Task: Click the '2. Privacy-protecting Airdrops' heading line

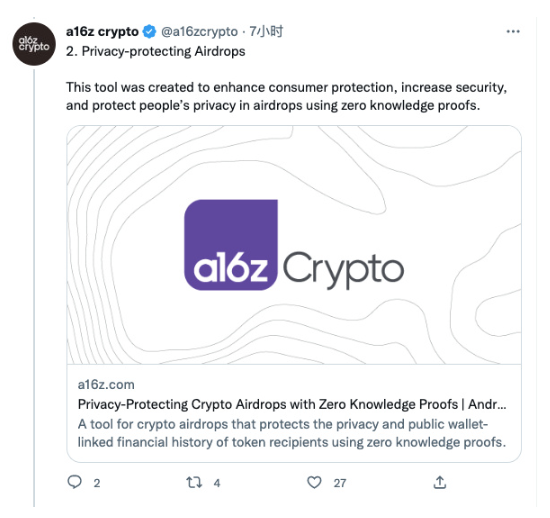Action: 156,52
